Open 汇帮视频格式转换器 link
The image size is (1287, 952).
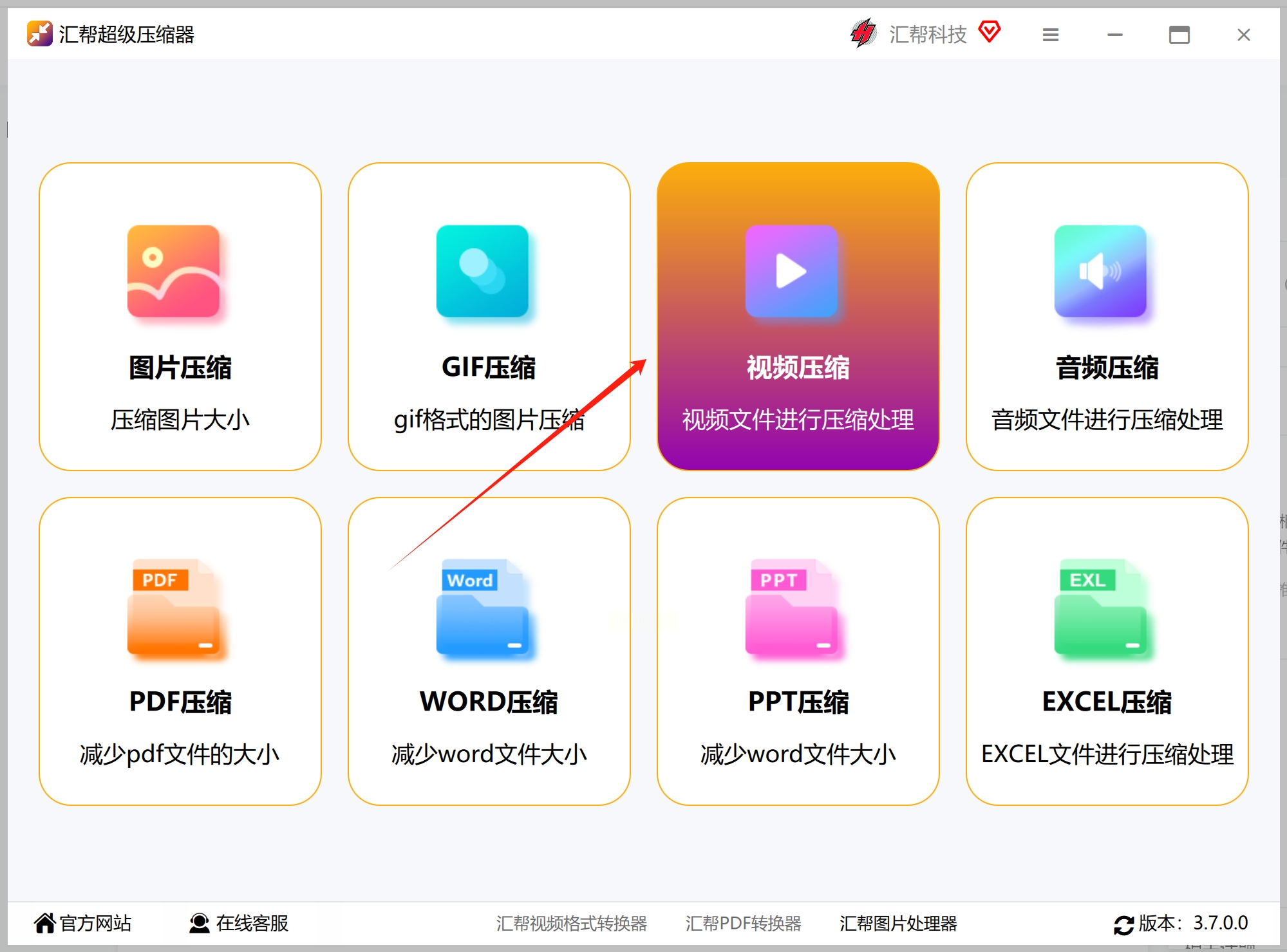pos(571,923)
